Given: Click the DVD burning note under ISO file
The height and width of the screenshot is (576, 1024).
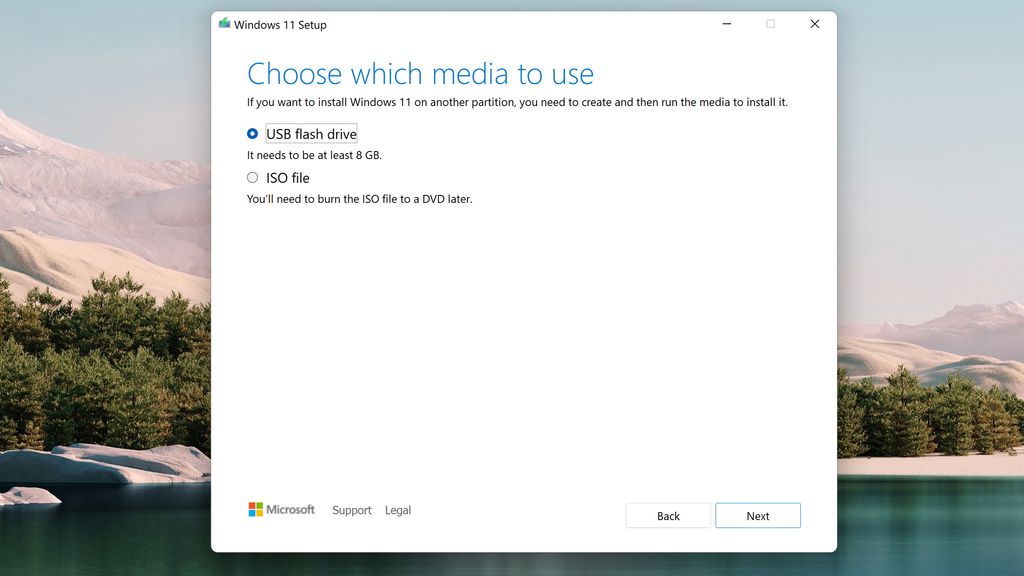Looking at the screenshot, I should 359,199.
